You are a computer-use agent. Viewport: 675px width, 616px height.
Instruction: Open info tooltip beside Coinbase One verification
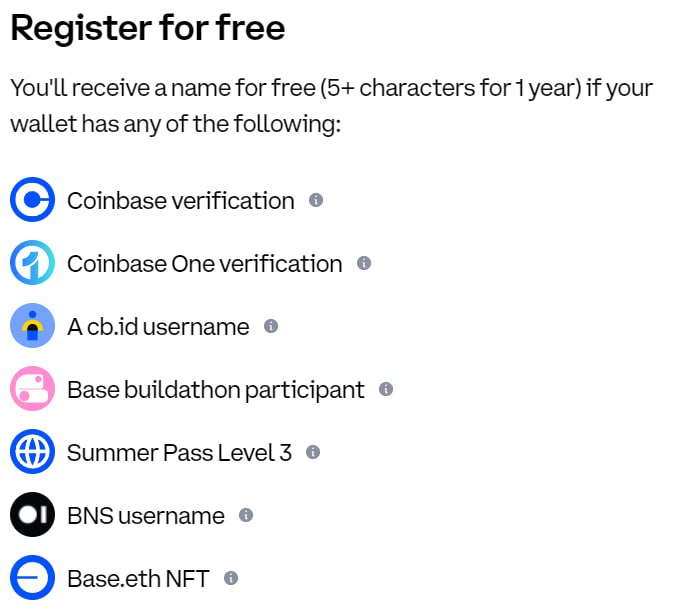click(364, 263)
